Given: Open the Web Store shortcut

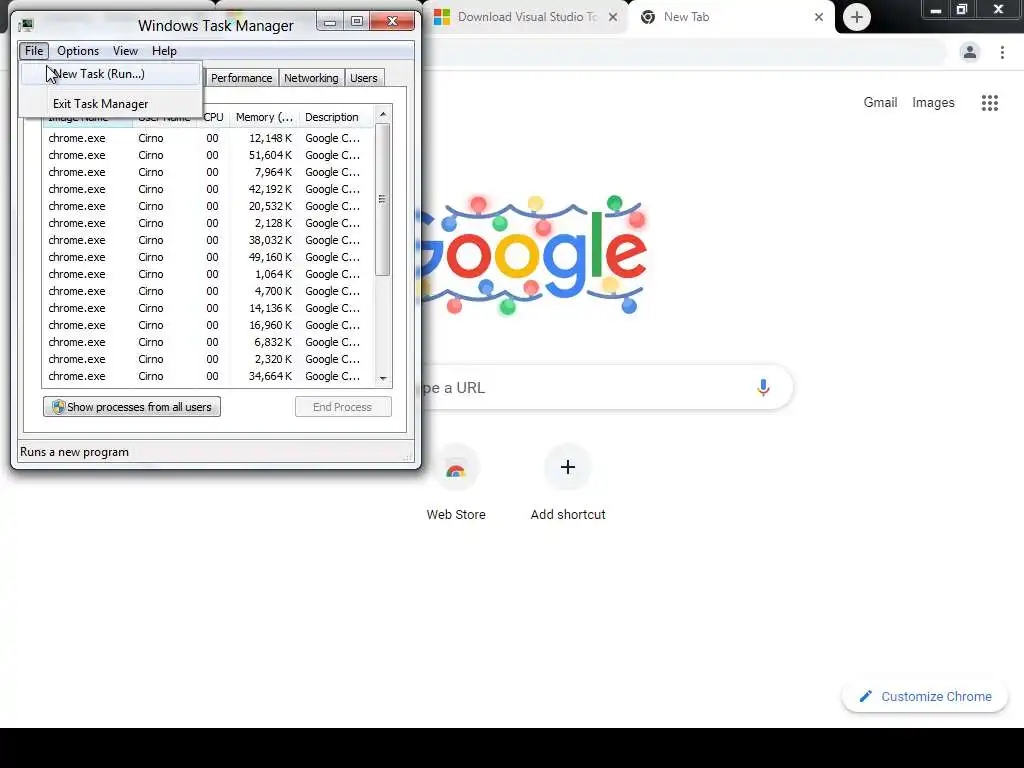Looking at the screenshot, I should [456, 483].
